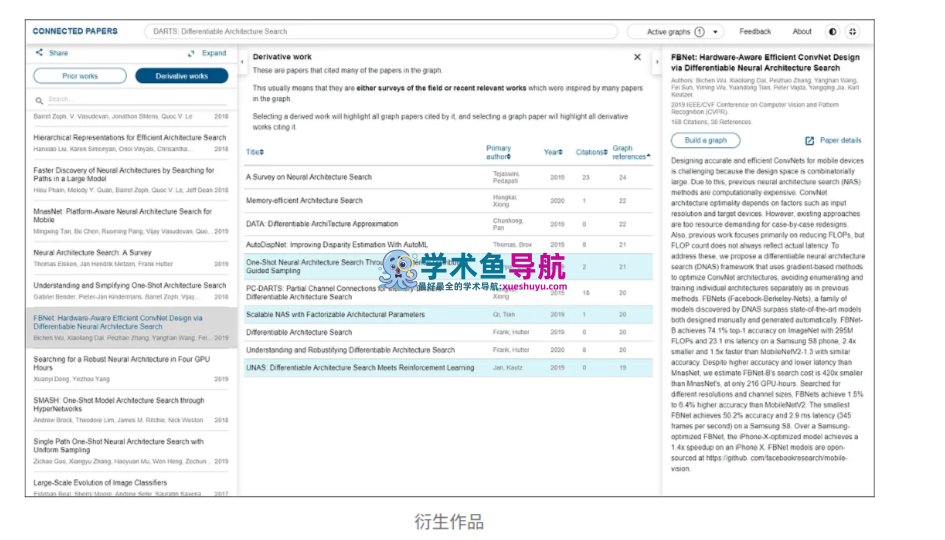Open the Active graphs dropdown

(x=683, y=32)
